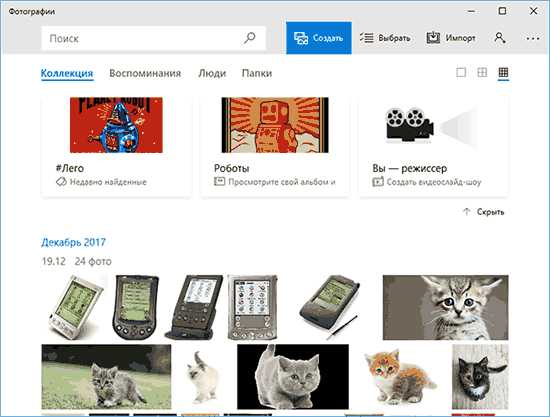This screenshot has height=417, width=550.
Task: Open the large tabby kitten photo
Action: (445, 308)
